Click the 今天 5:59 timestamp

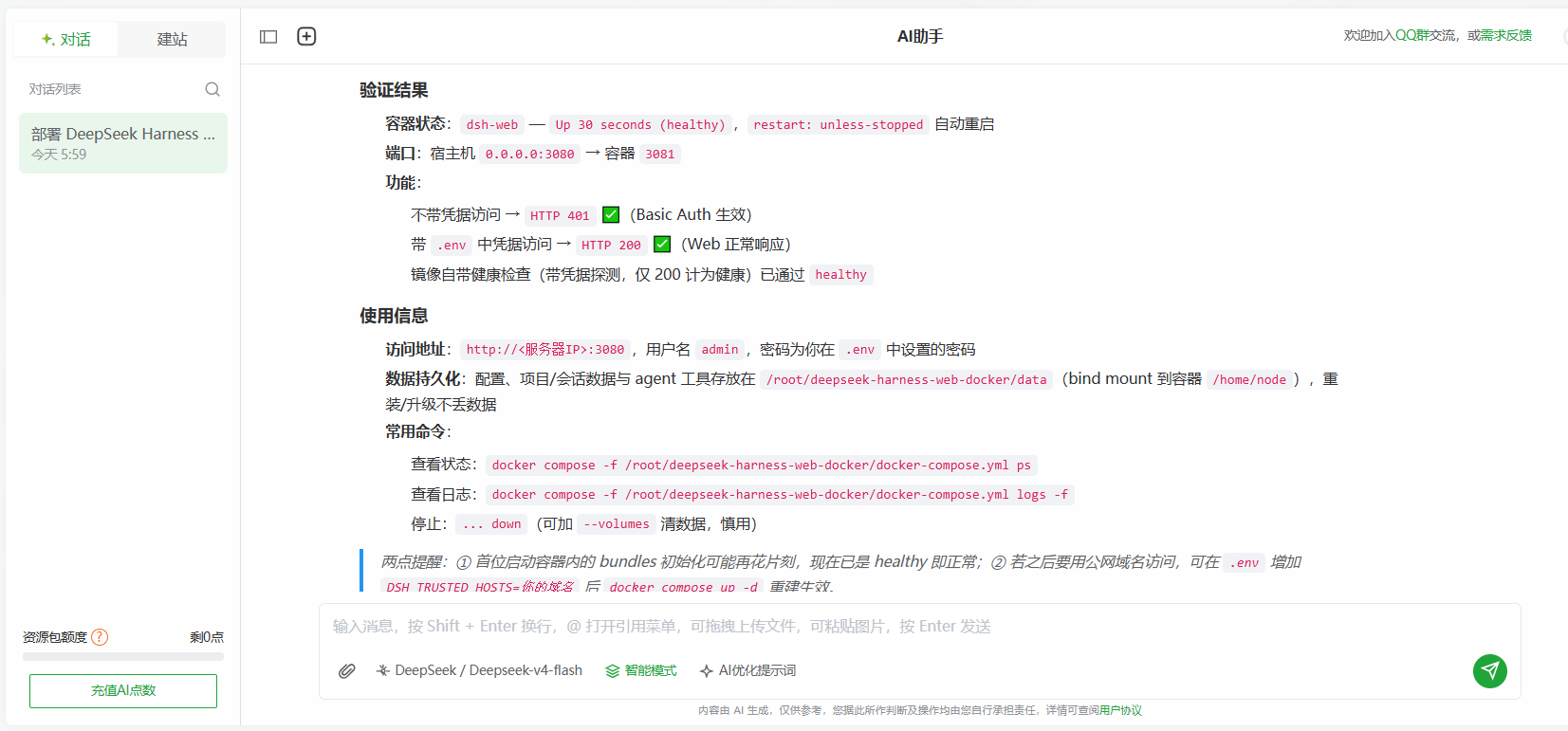click(x=59, y=155)
